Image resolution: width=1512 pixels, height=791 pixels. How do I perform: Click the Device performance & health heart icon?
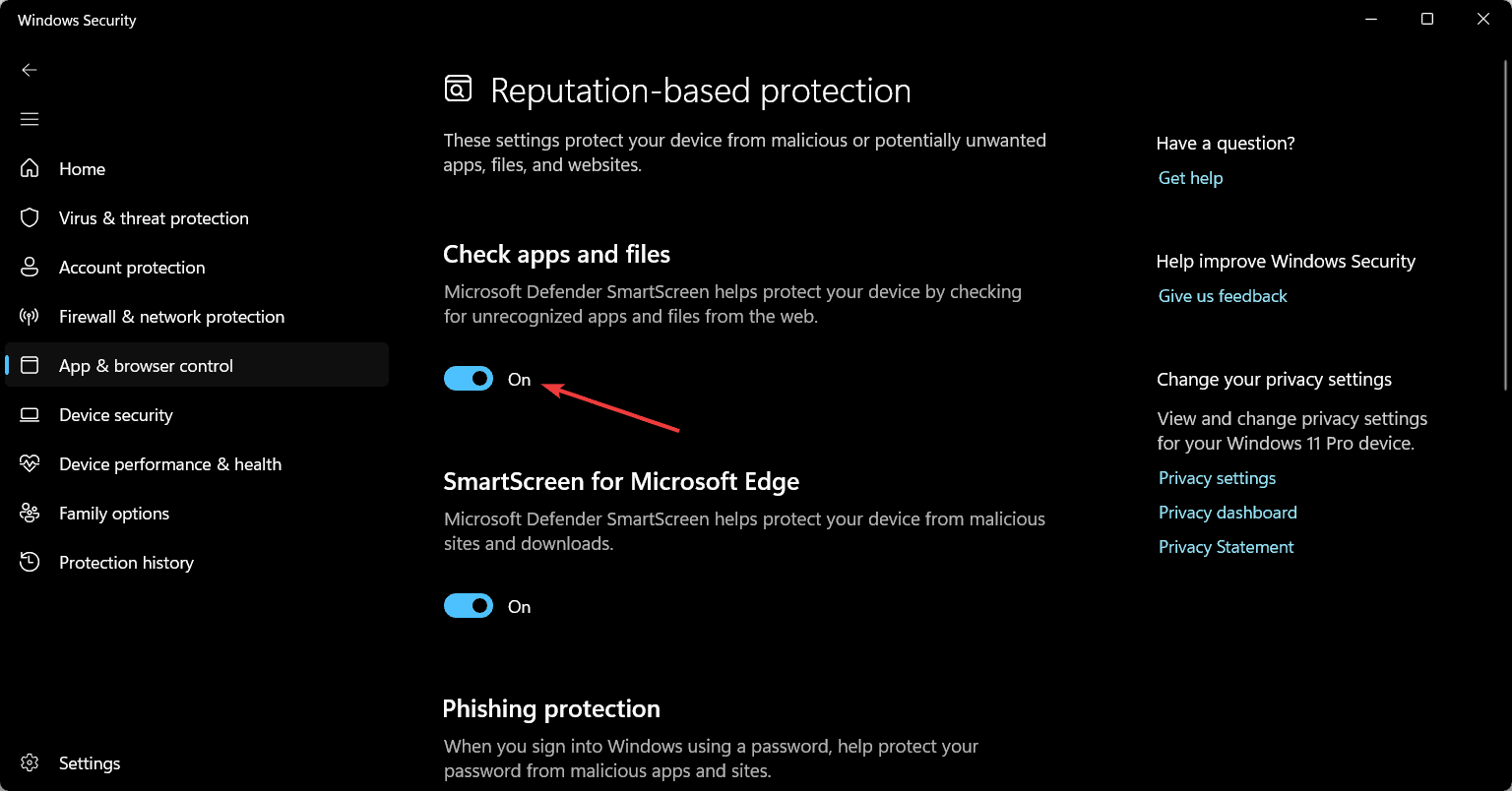[30, 464]
